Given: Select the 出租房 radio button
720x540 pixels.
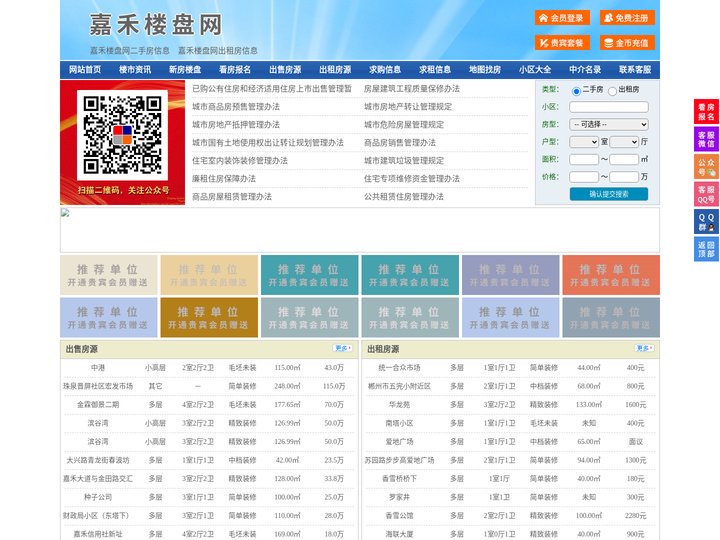Looking at the screenshot, I should (612, 91).
